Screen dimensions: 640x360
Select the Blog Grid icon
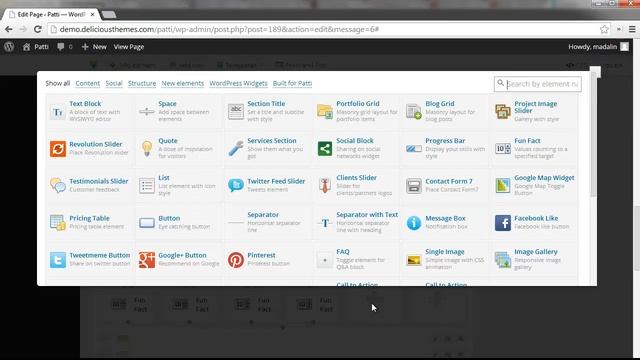(x=413, y=111)
